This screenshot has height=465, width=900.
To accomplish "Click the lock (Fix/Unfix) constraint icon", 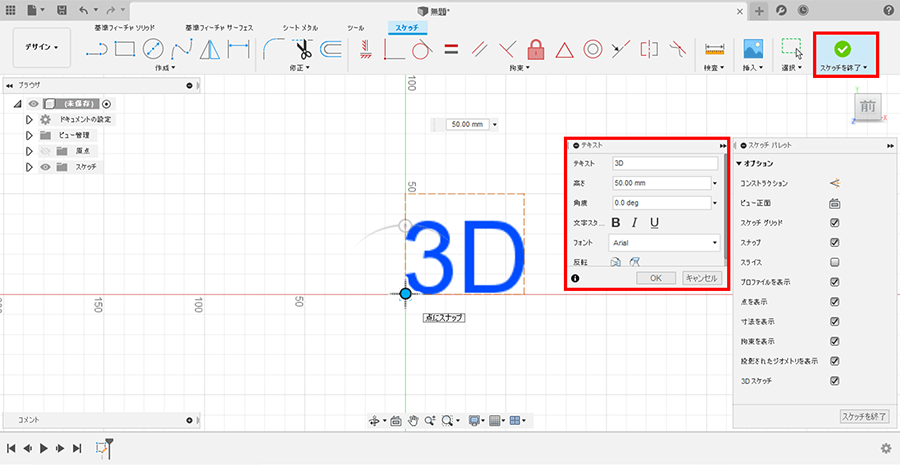I will click(x=536, y=48).
